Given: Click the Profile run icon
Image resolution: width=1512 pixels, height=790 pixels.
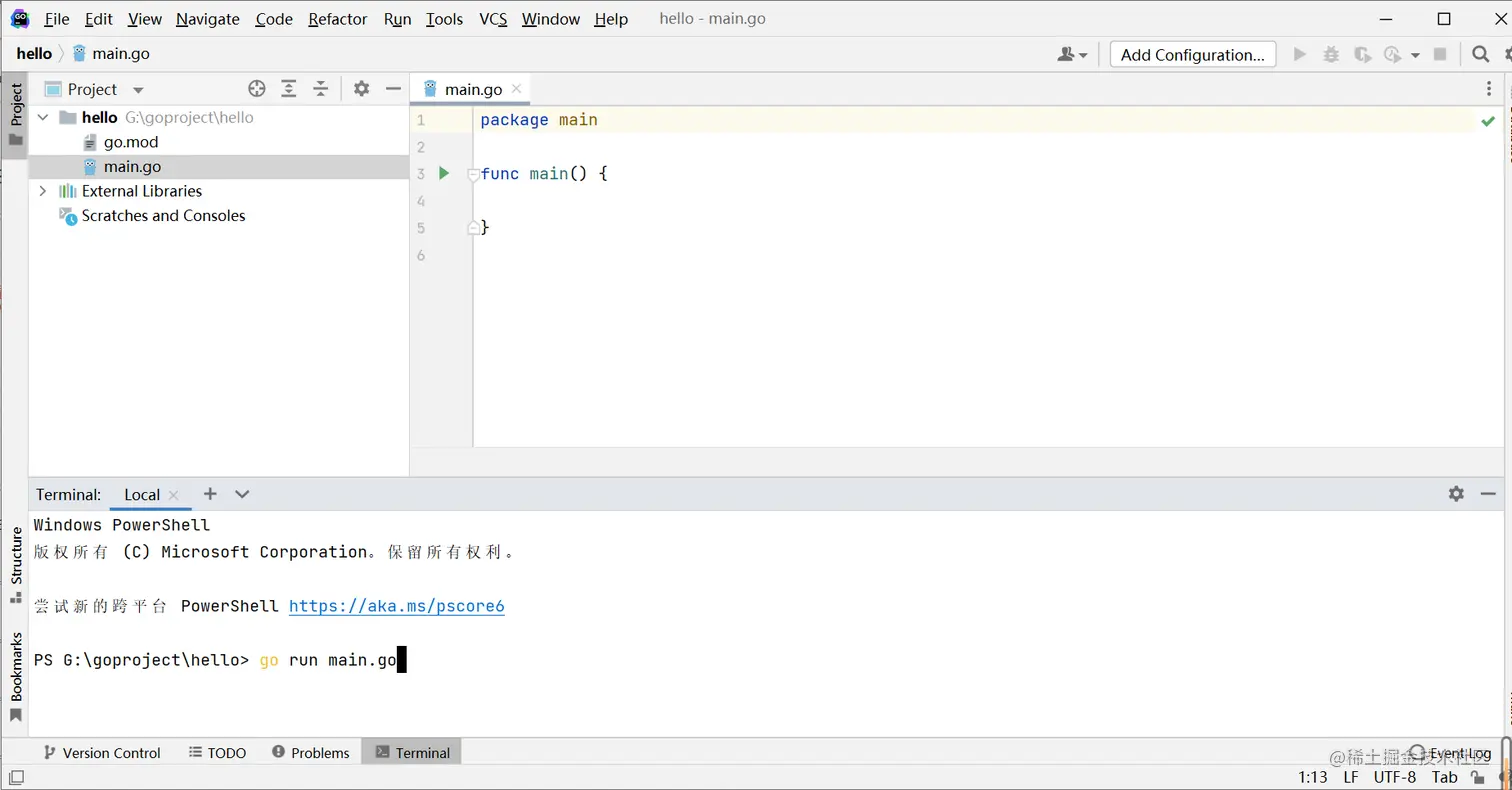Looking at the screenshot, I should click(1393, 54).
